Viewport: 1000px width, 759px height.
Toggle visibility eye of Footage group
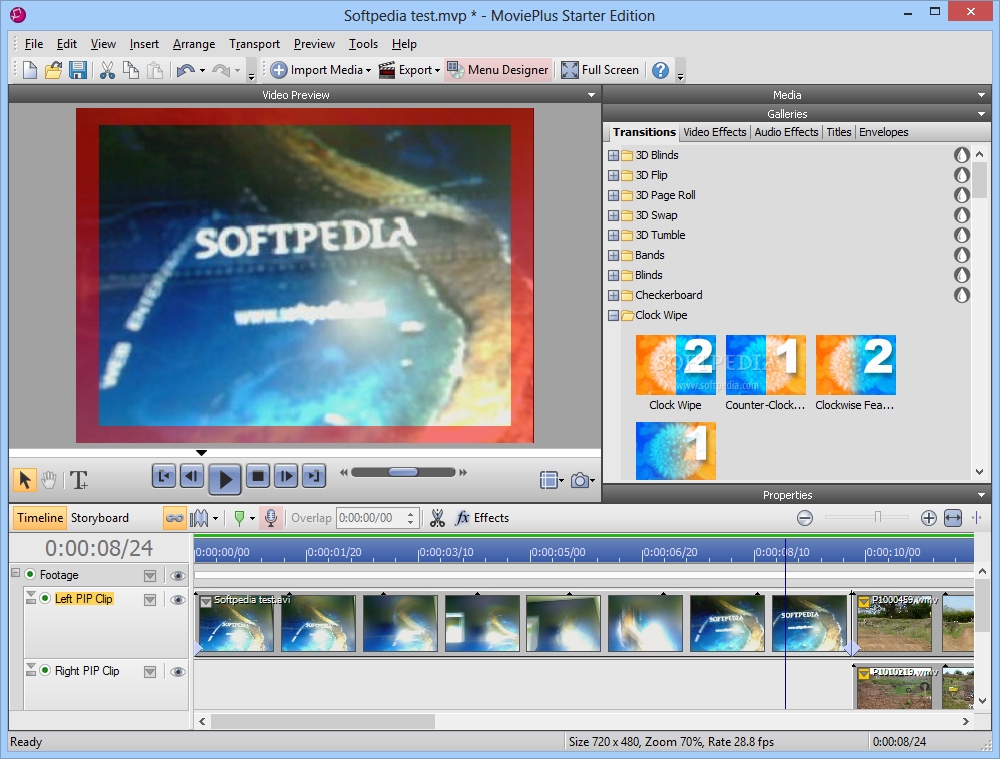pos(178,576)
